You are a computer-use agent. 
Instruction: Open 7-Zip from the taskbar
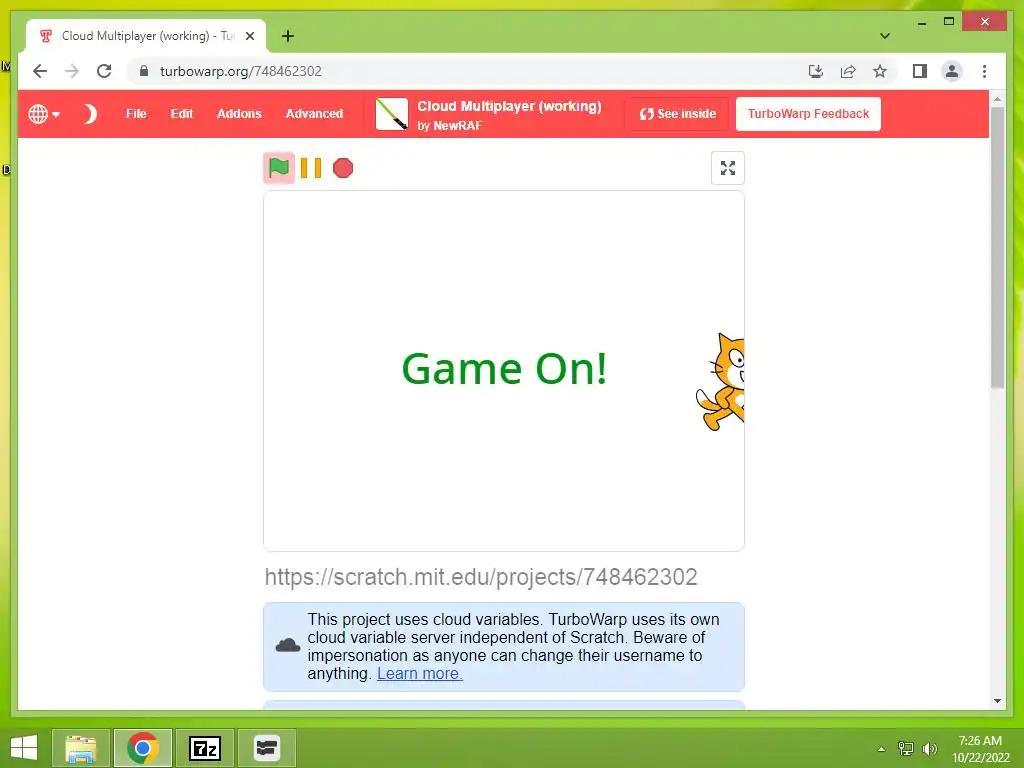pos(204,748)
